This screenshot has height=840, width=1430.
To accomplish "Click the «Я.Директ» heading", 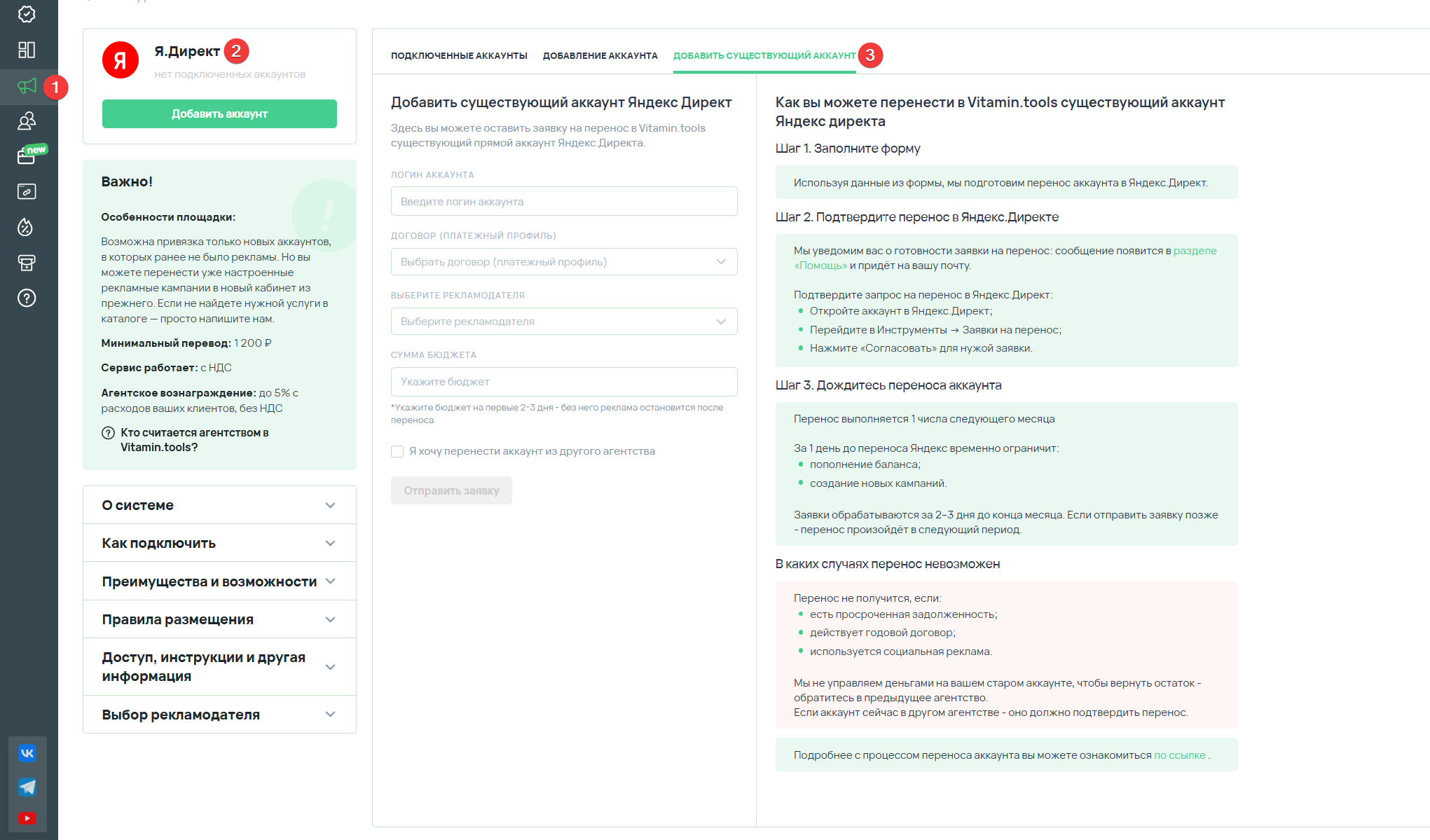I will coord(187,51).
